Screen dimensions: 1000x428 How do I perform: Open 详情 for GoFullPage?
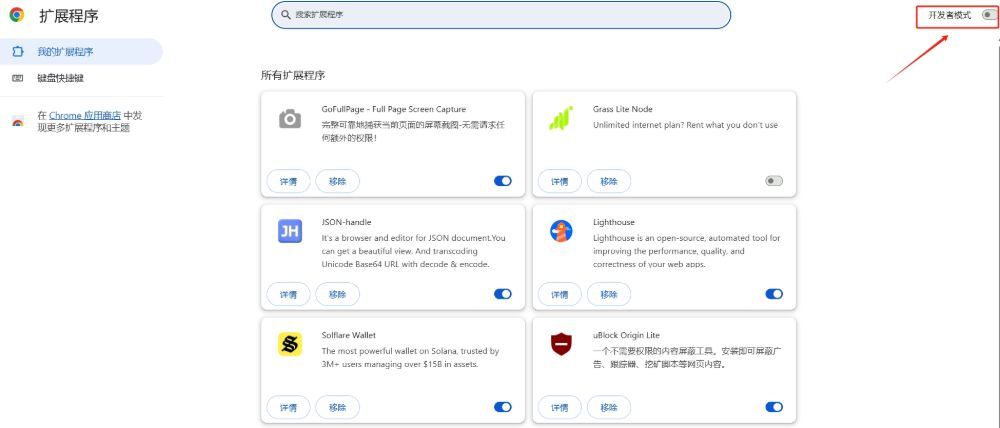pos(288,181)
